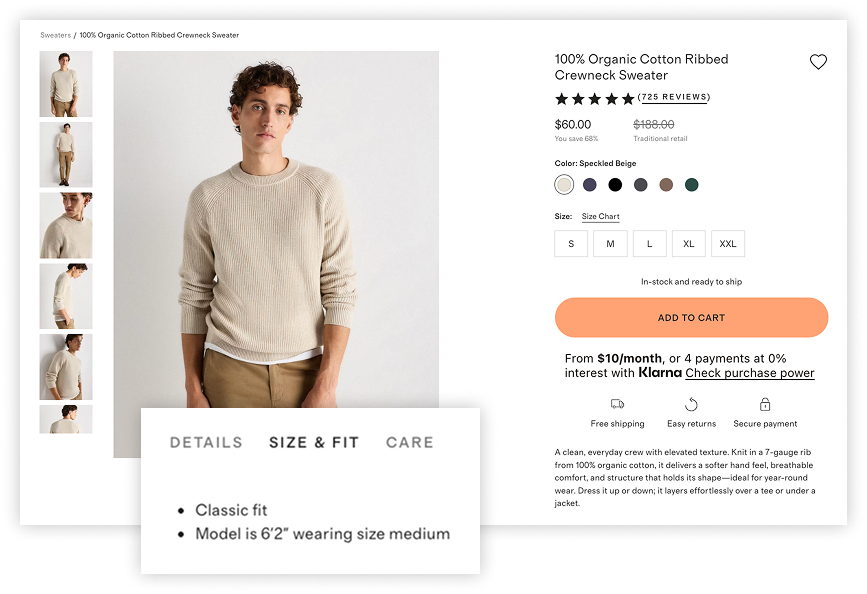Click the easy returns arrow icon
The width and height of the screenshot is (867, 594).
(x=692, y=406)
